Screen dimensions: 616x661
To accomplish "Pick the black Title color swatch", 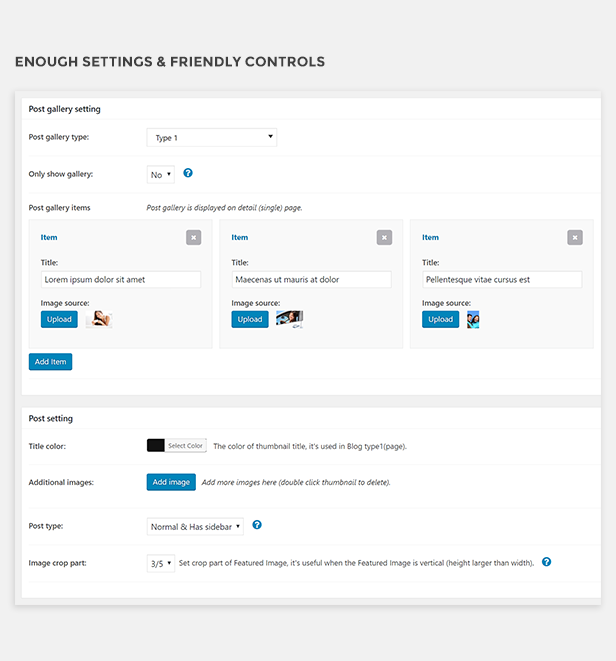I will click(156, 446).
